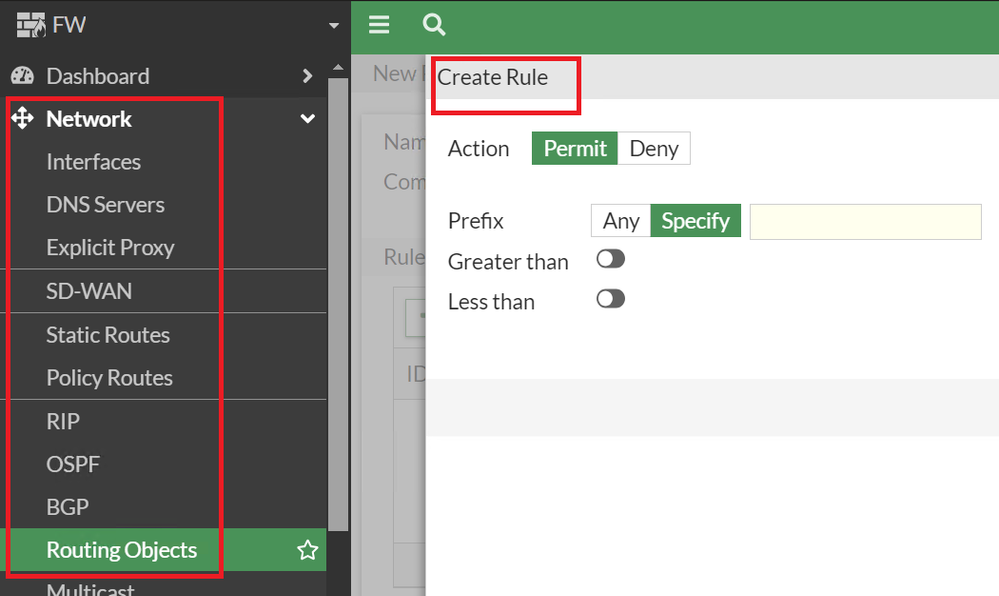The height and width of the screenshot is (596, 999).
Task: Collapse the Network menu chevron
Action: (x=308, y=119)
